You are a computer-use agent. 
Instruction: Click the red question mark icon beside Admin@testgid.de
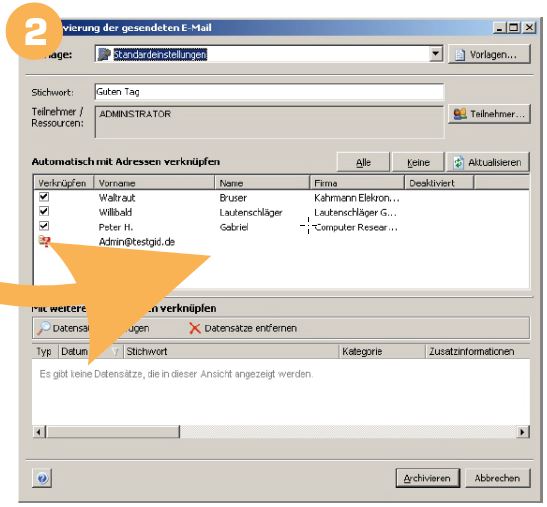pos(44,241)
